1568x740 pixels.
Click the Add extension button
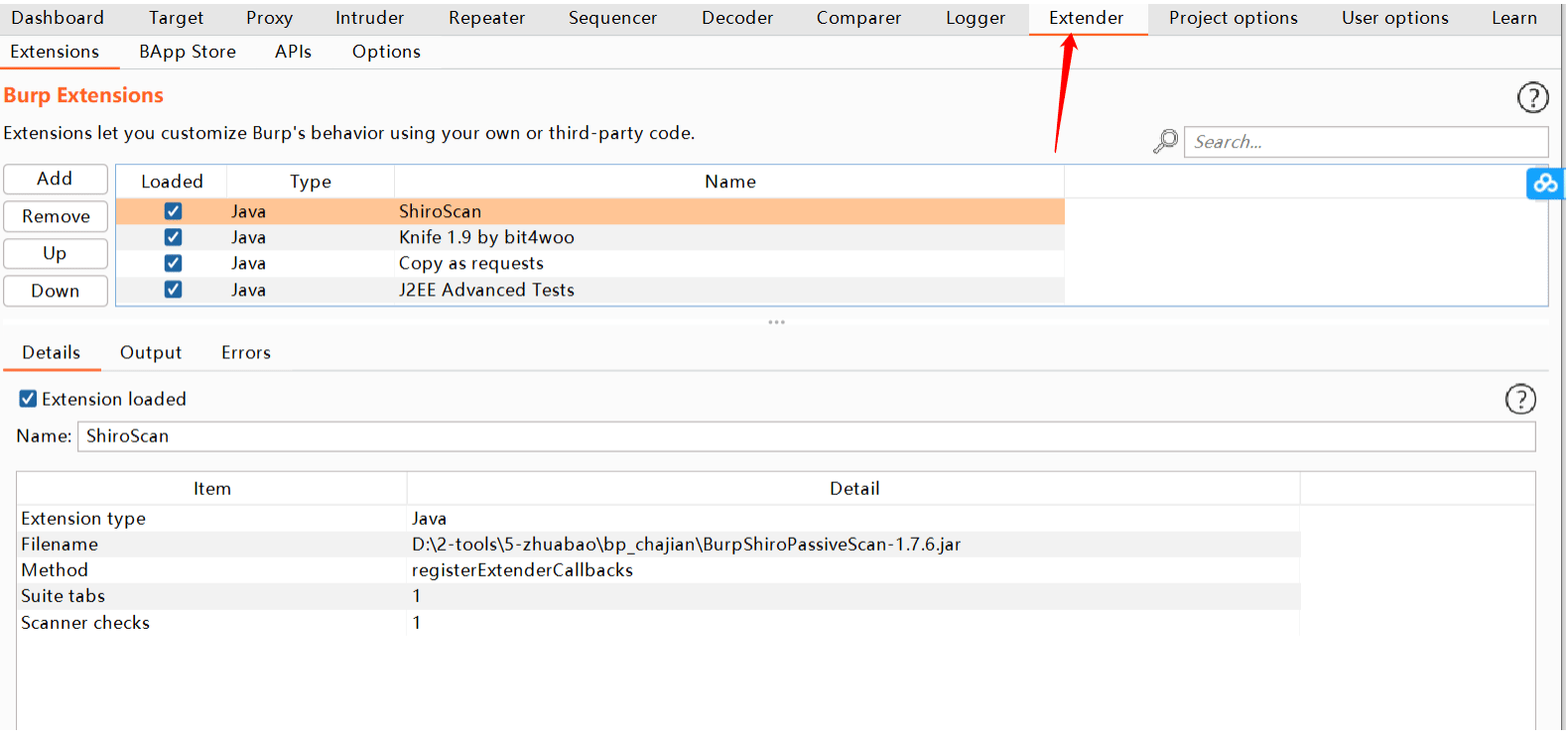(56, 179)
